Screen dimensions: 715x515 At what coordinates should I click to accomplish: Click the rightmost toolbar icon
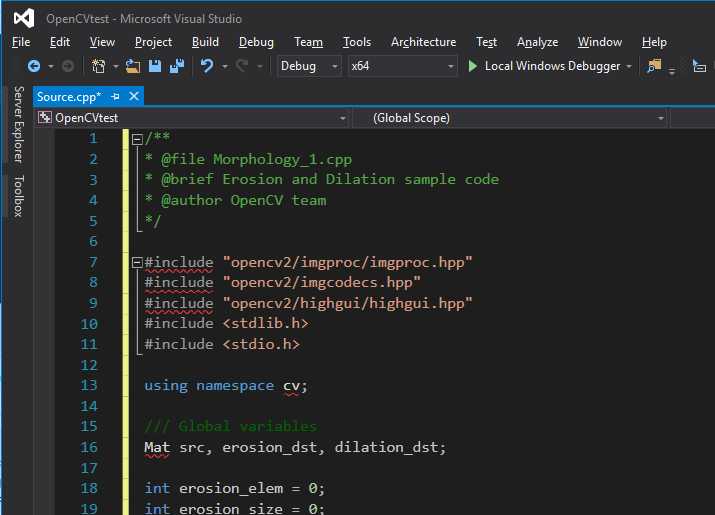(x=699, y=67)
